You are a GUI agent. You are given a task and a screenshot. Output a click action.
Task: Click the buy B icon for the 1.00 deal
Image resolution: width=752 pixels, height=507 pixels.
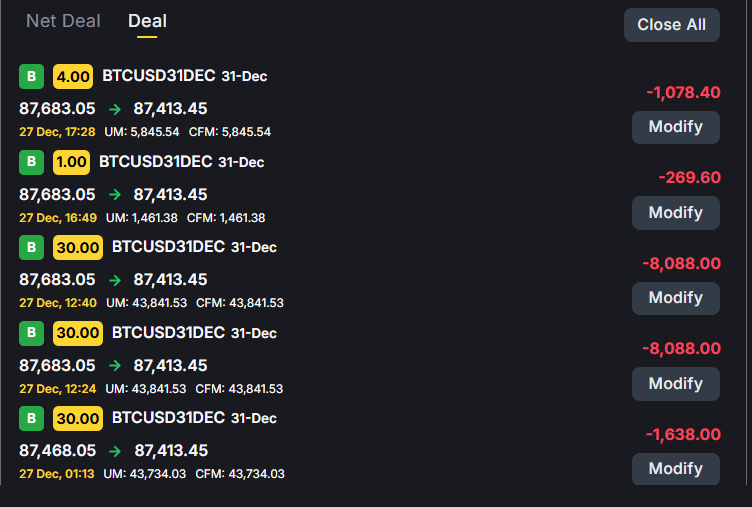(x=31, y=162)
